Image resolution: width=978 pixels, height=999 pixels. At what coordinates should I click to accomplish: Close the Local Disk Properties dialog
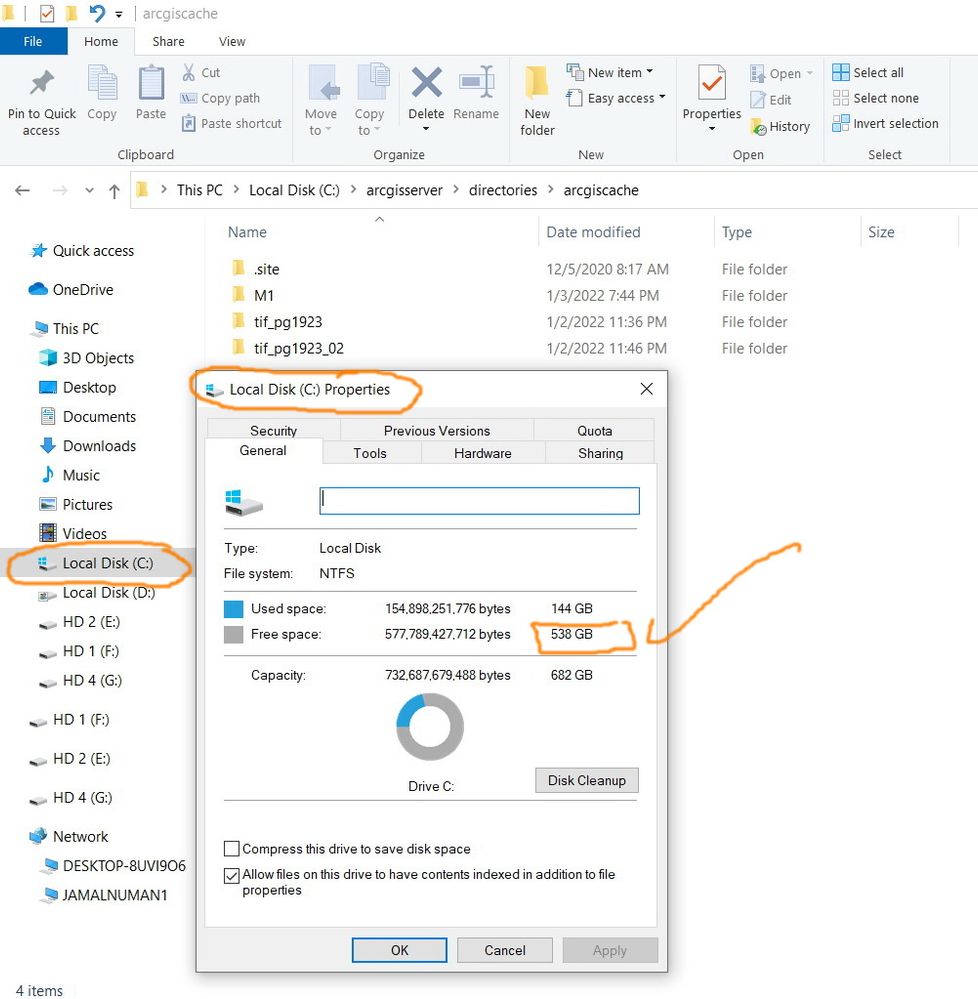[x=646, y=389]
